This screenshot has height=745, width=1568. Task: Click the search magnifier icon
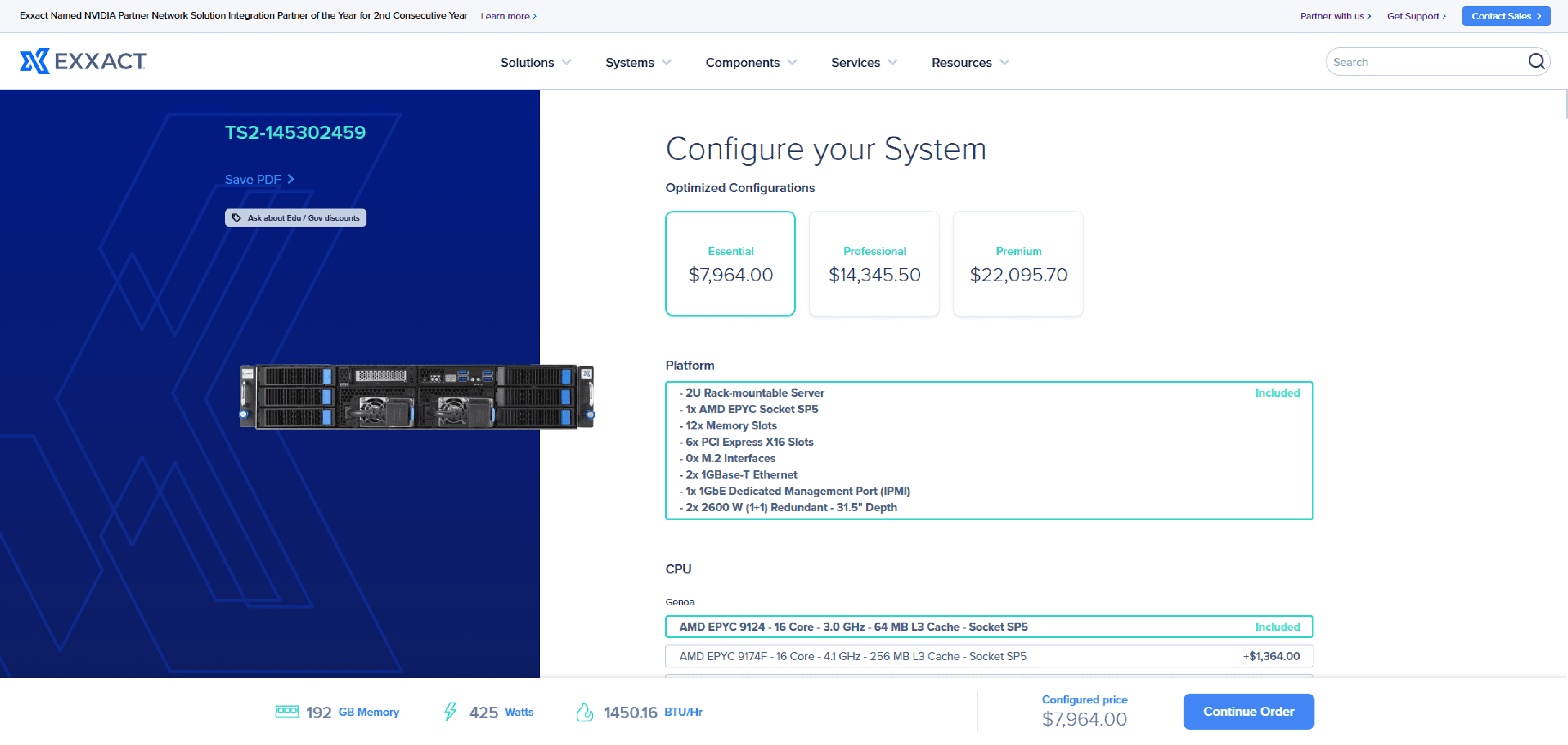click(x=1536, y=62)
